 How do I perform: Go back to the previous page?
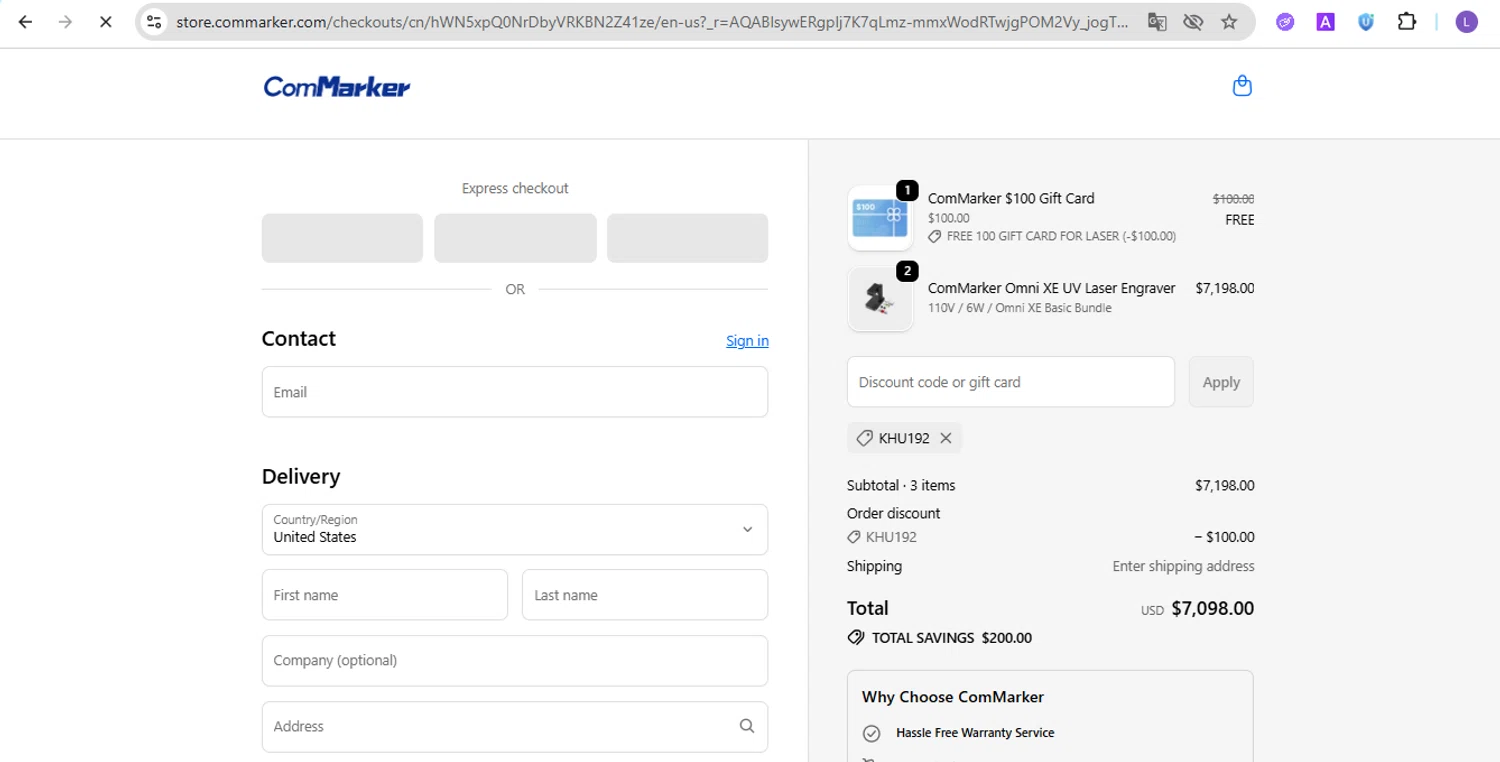click(x=26, y=21)
